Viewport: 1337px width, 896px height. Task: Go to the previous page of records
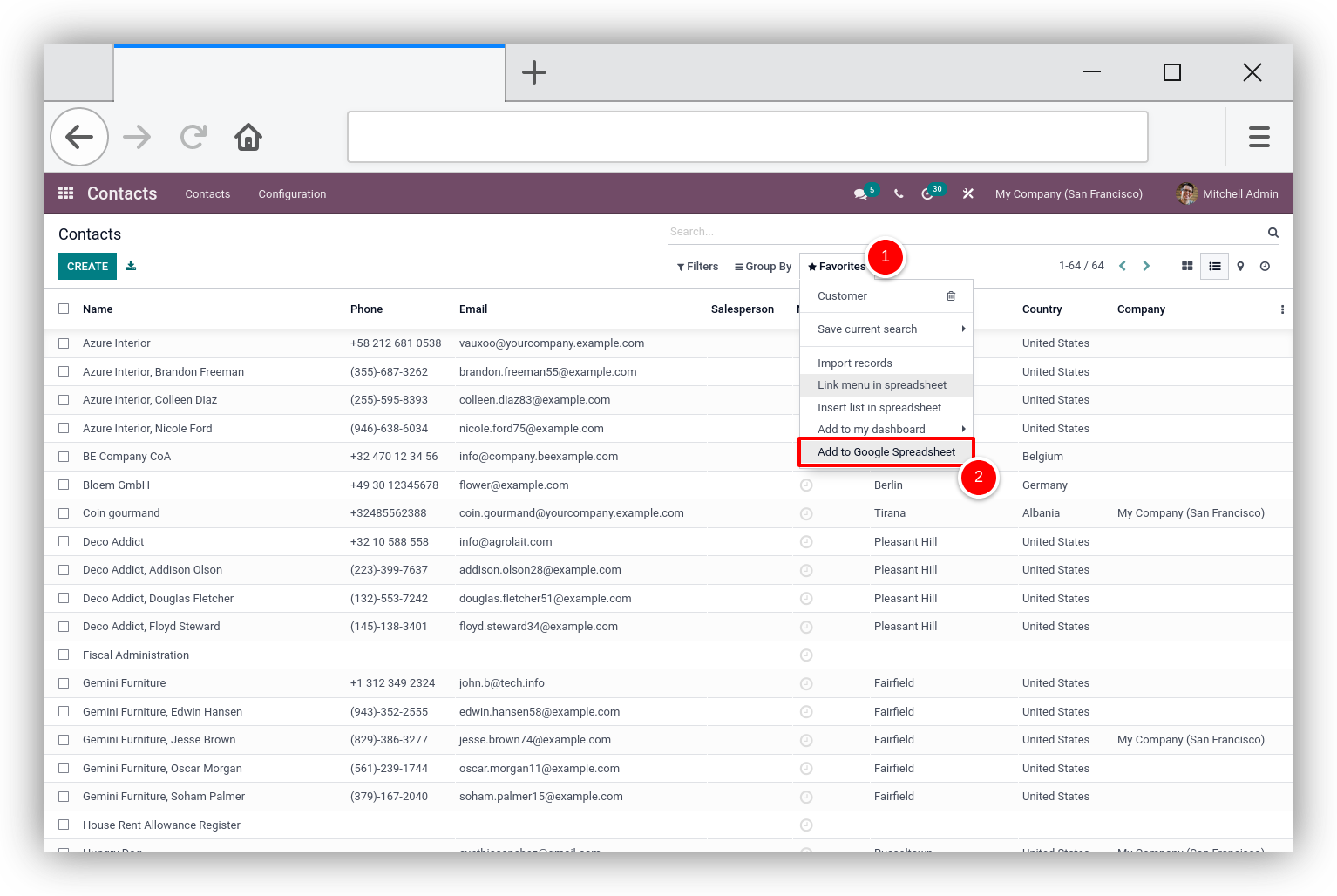coord(1123,266)
